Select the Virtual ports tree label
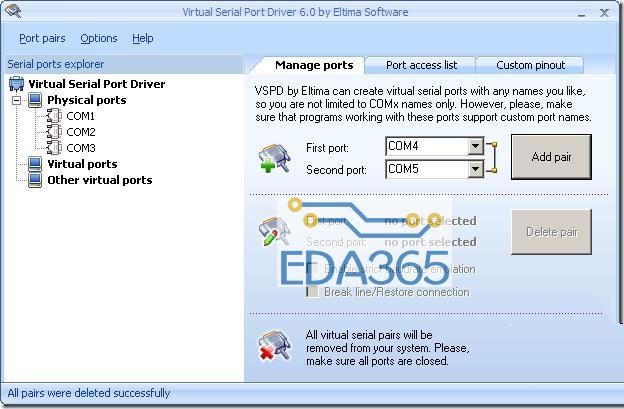 pos(82,164)
